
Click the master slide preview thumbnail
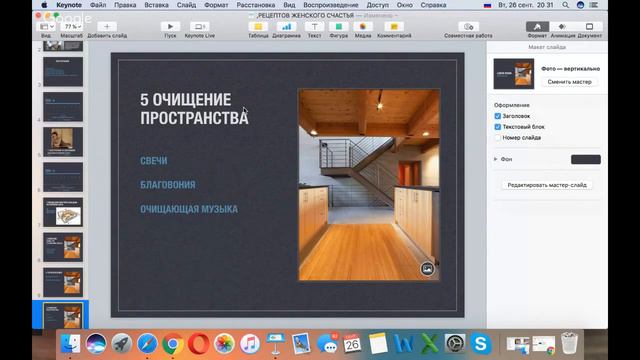513,74
